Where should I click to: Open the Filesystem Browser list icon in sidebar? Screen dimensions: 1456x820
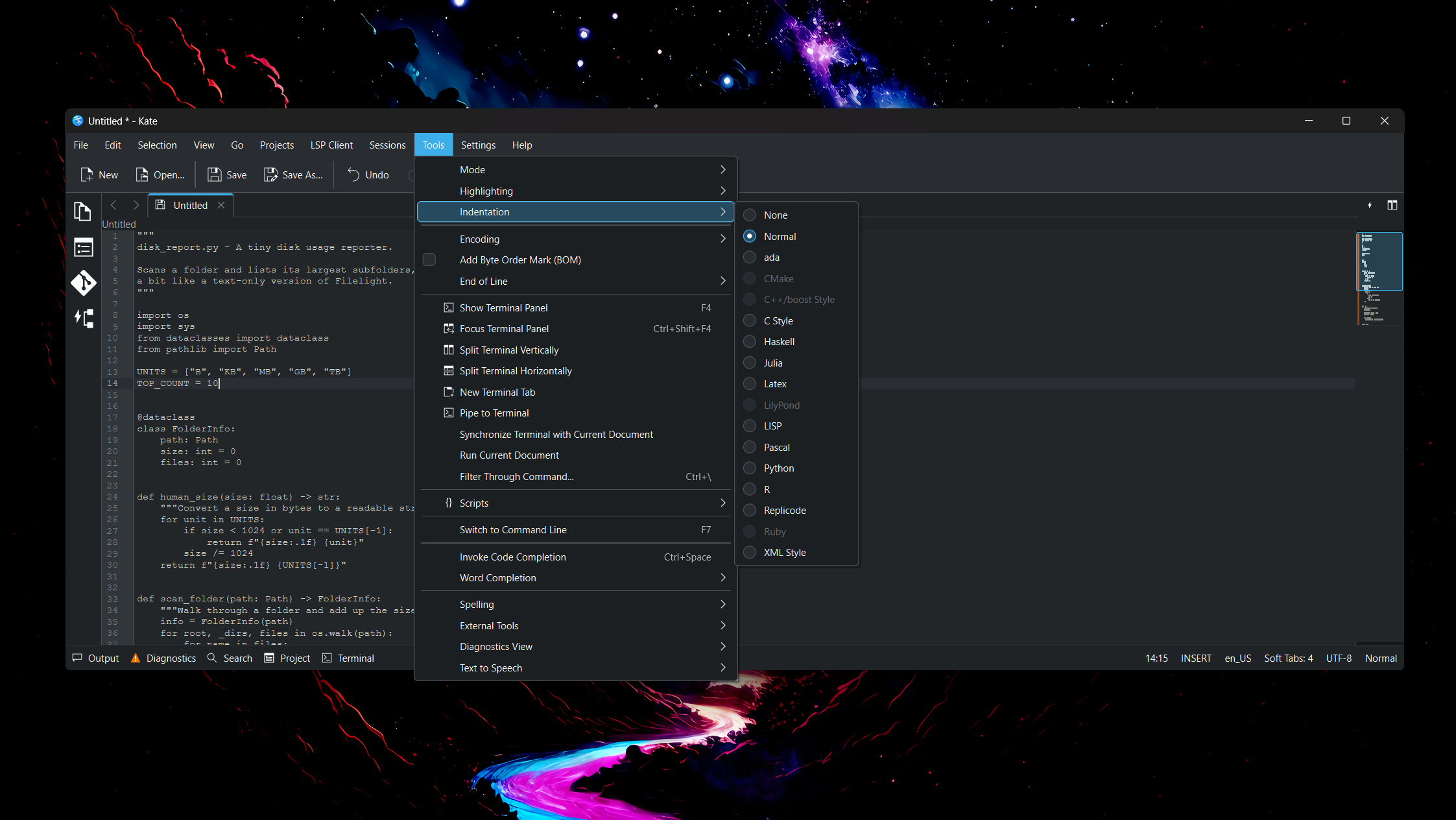coord(83,248)
